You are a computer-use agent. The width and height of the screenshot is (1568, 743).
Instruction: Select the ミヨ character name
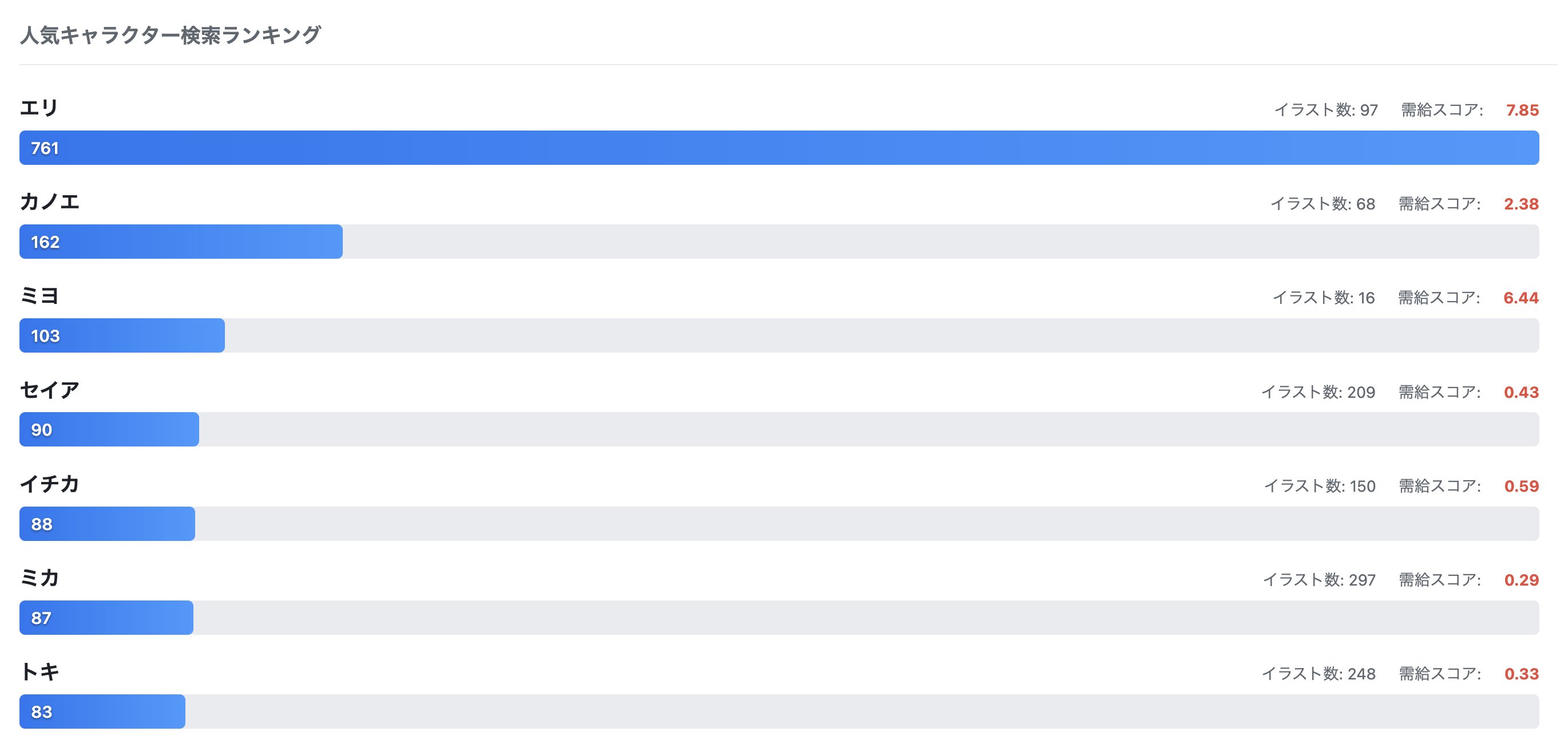click(39, 296)
